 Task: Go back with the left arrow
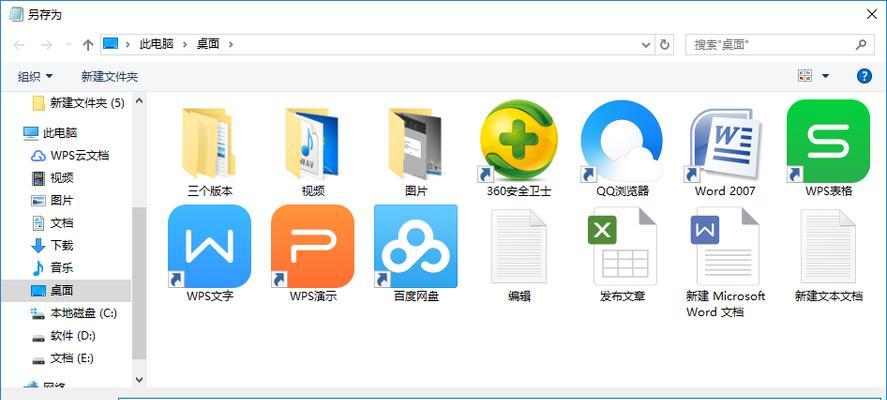[19, 45]
